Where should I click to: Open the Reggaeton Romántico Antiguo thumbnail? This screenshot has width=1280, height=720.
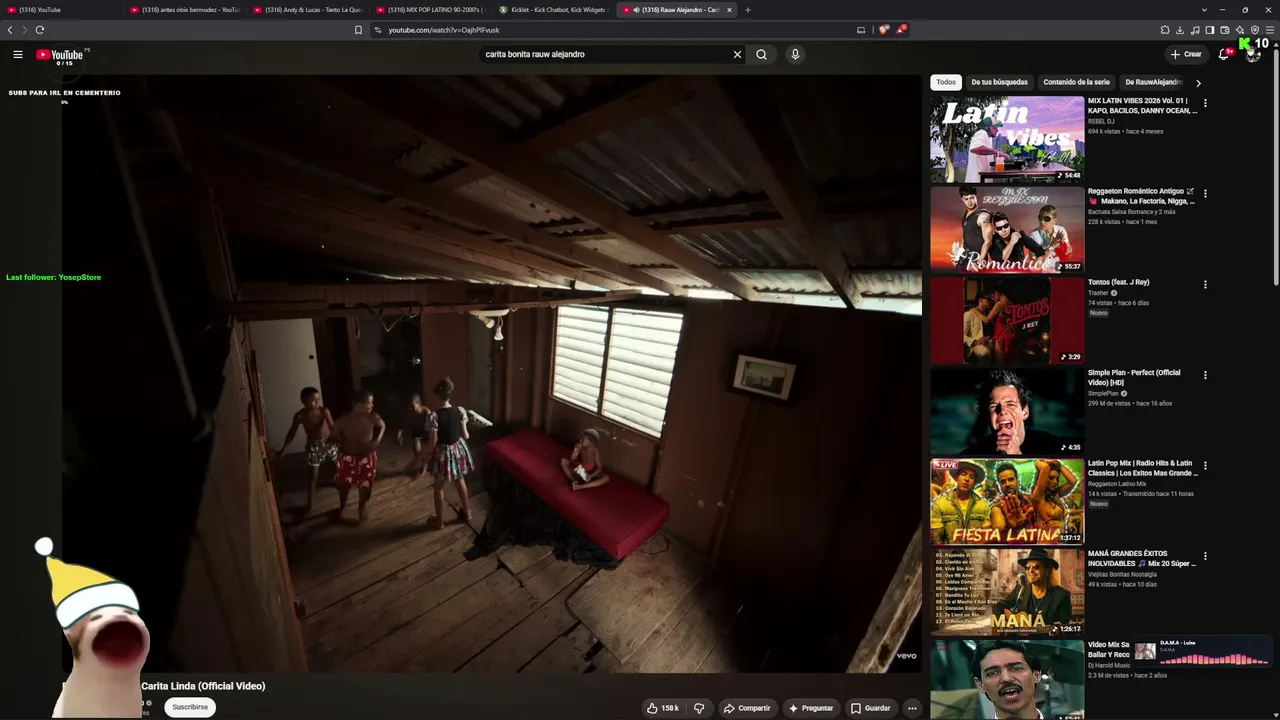[x=1007, y=229]
